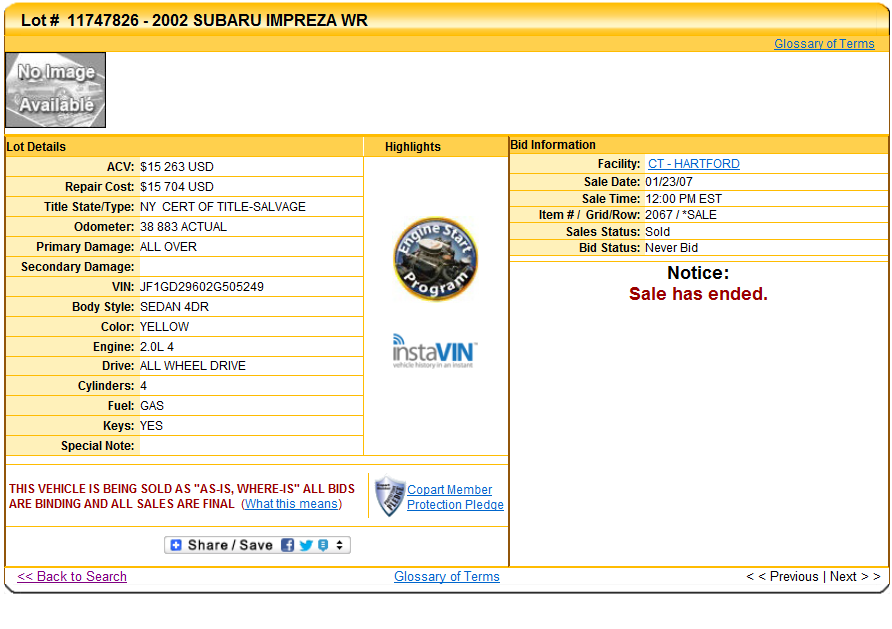Click the Share / Save button text
Screen dimensions: 892x629
pyautogui.click(x=230, y=545)
